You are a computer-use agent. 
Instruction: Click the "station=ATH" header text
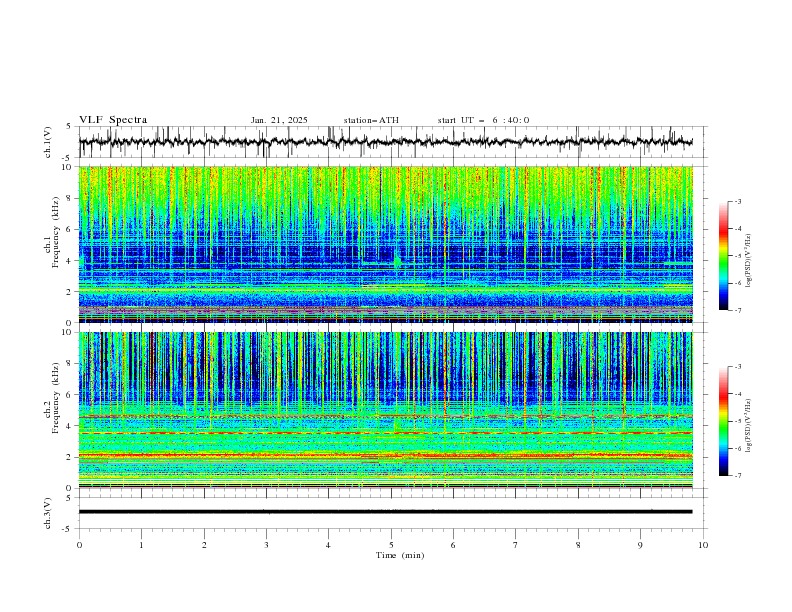[371, 120]
